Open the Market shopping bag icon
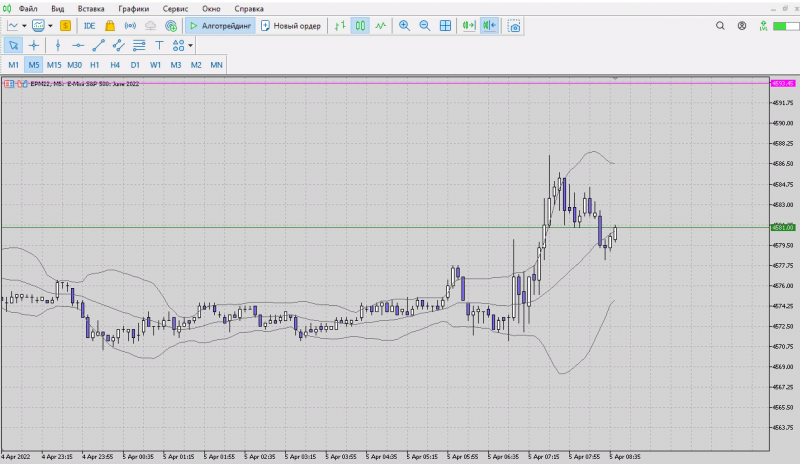 (110, 26)
